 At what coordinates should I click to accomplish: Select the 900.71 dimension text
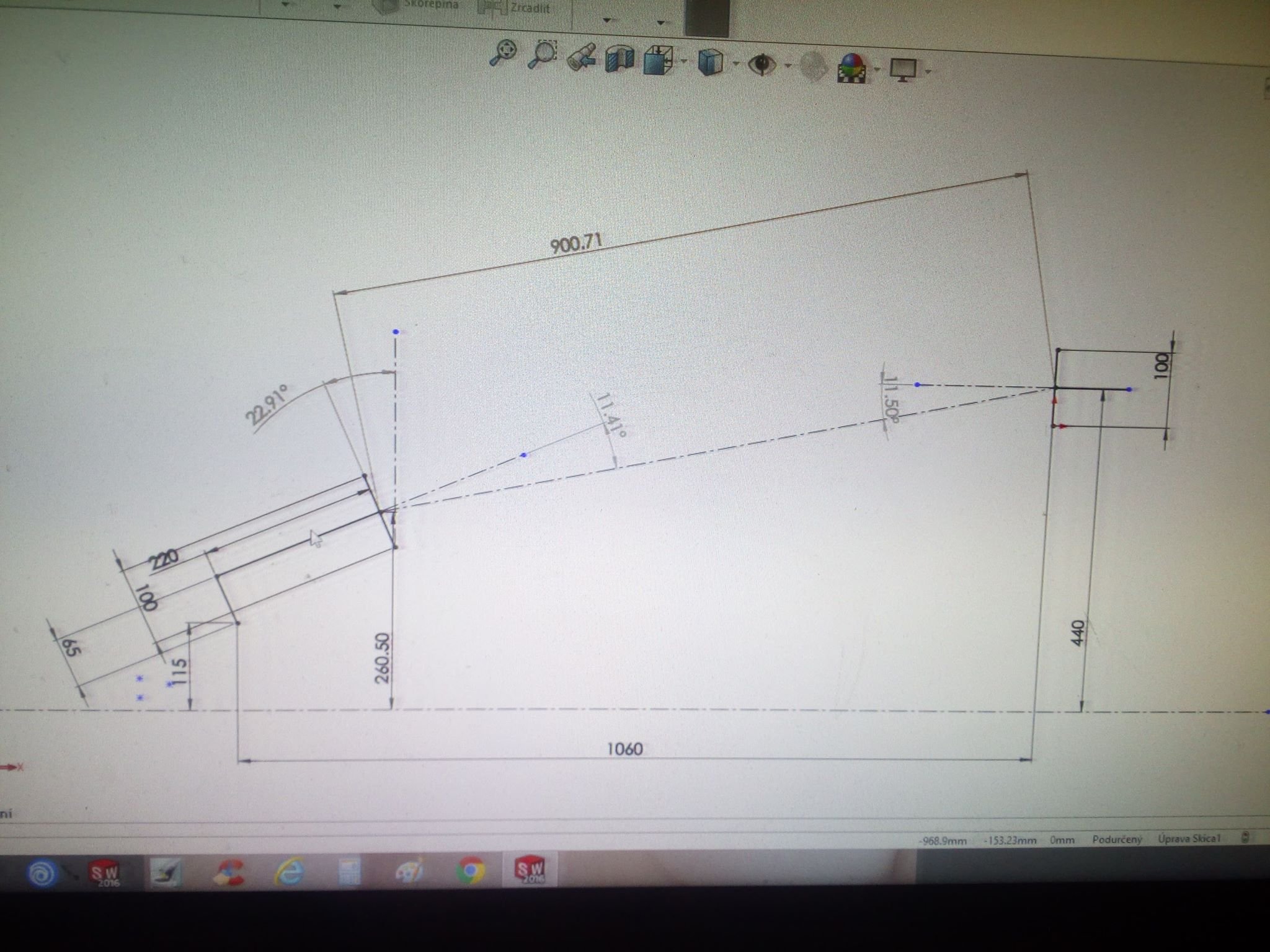click(577, 242)
